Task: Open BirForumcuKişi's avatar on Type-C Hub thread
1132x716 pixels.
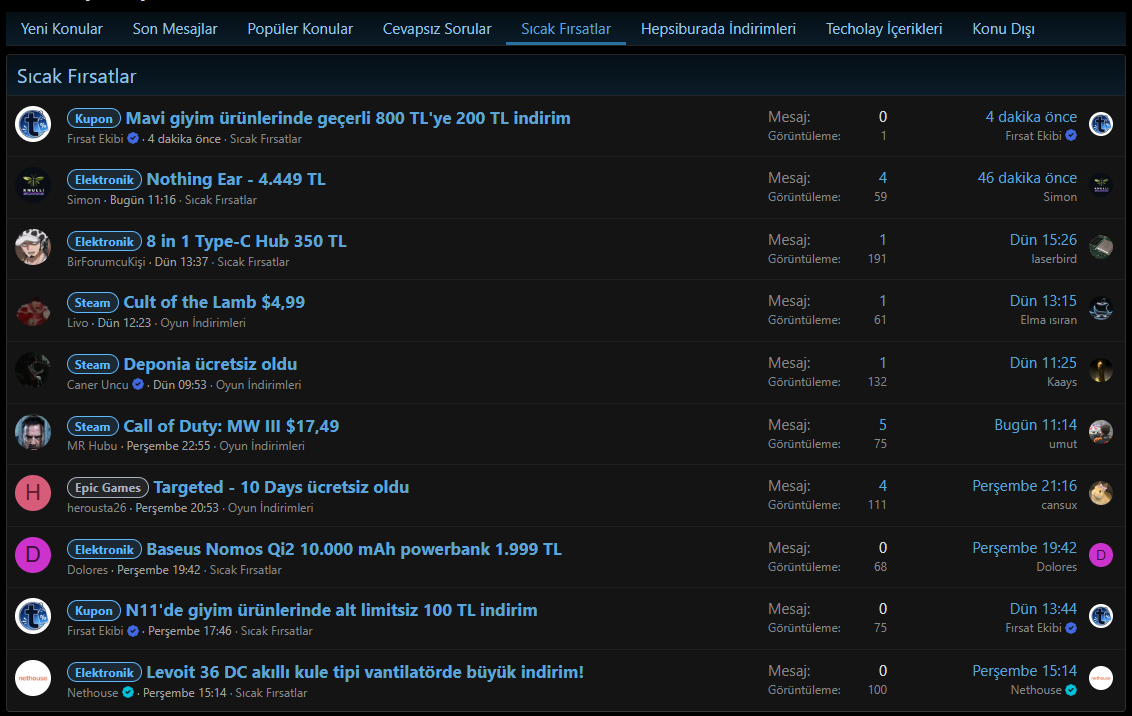Action: click(33, 248)
